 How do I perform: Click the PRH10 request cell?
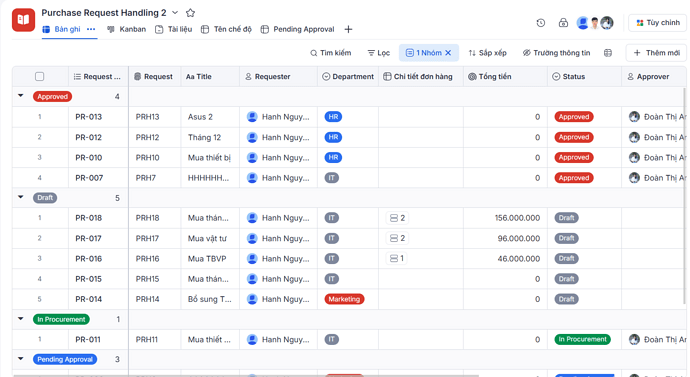tap(155, 157)
